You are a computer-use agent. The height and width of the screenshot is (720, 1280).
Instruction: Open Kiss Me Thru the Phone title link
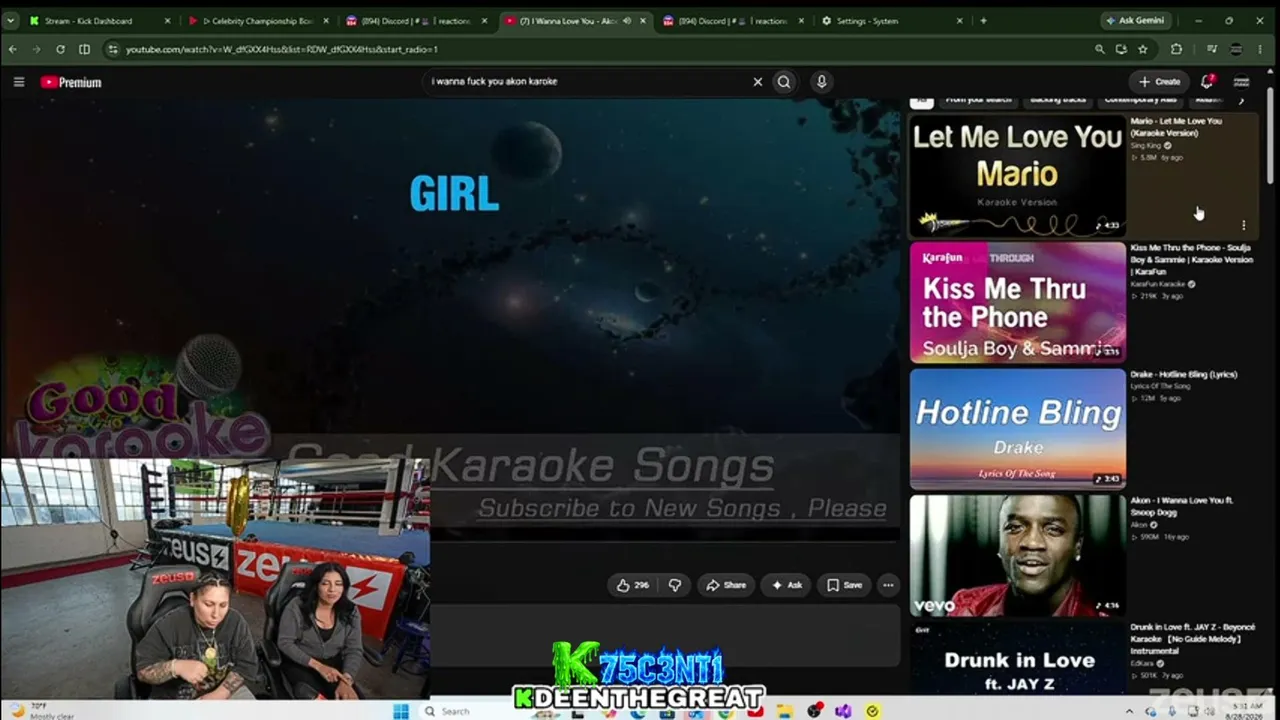[x=1191, y=259]
